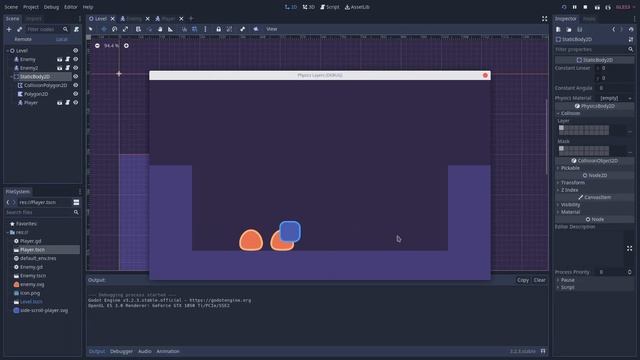The height and width of the screenshot is (360, 640).
Task: Toggle visibility of the Player node
Action: click(x=76, y=102)
